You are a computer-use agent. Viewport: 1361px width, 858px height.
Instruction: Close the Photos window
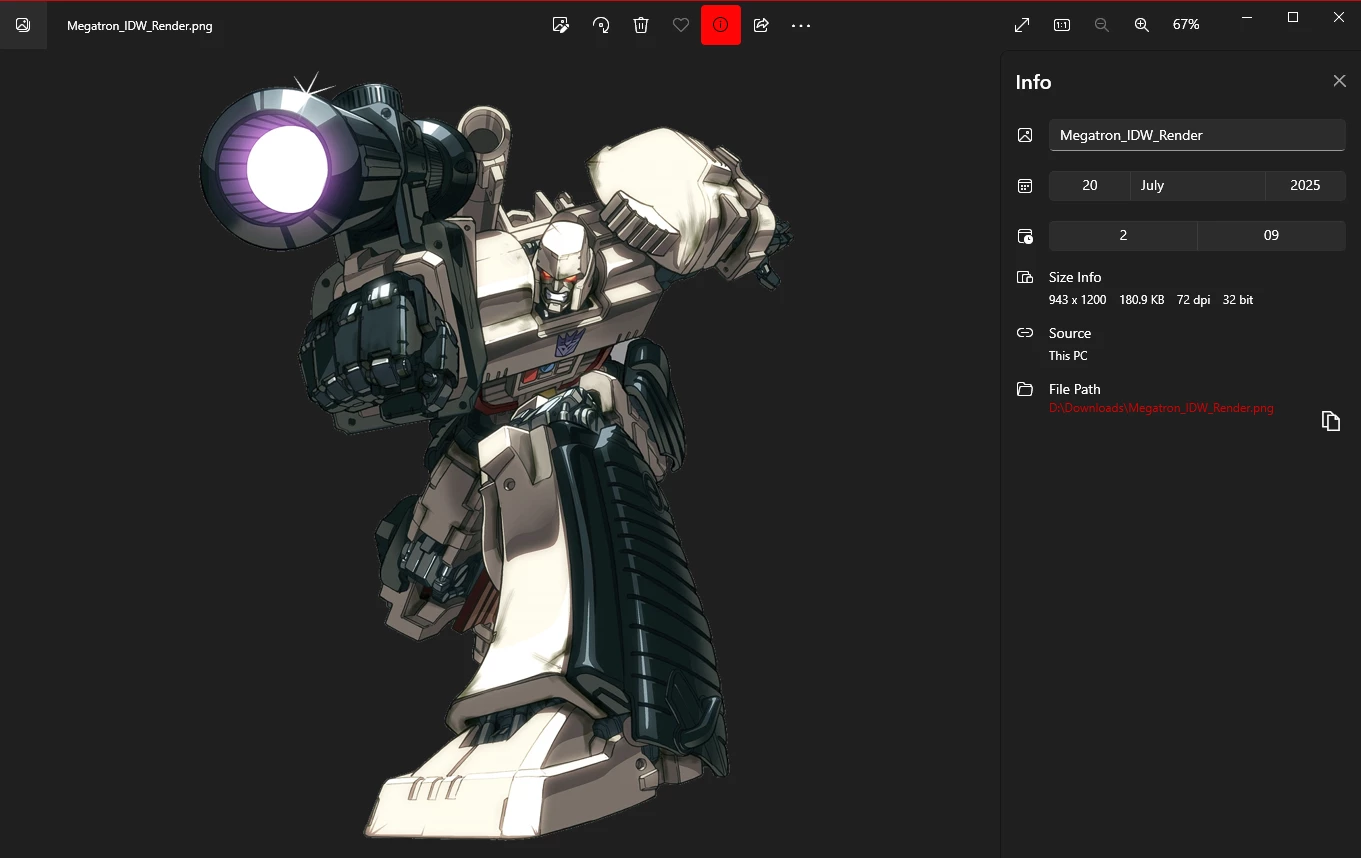(x=1339, y=17)
